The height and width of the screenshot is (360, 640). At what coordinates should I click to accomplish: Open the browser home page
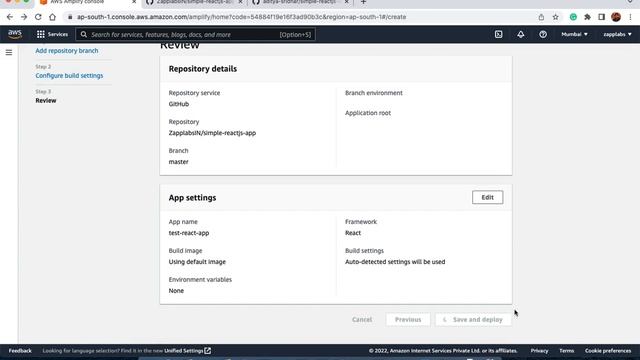tap(52, 17)
